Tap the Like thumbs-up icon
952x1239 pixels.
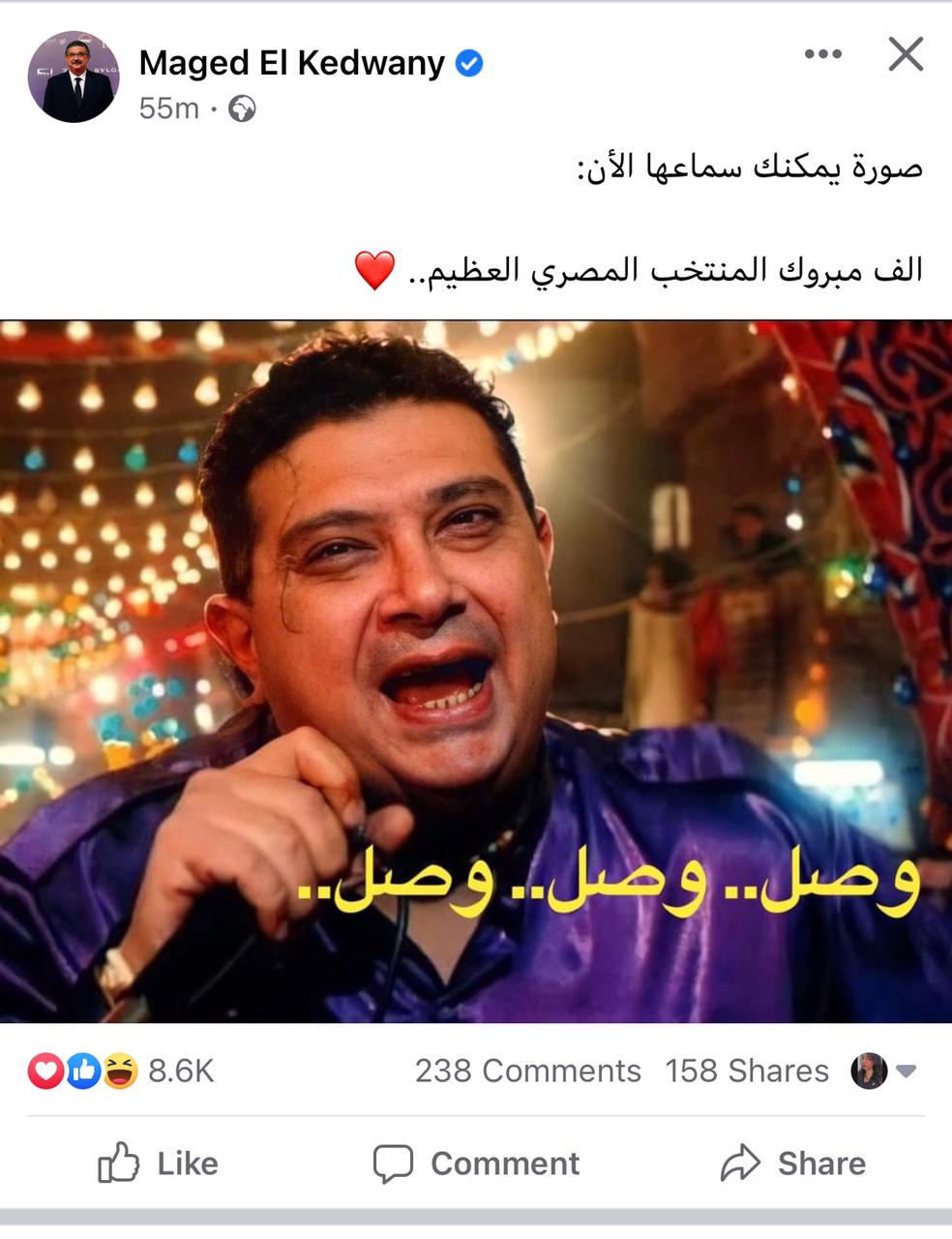[119, 1163]
